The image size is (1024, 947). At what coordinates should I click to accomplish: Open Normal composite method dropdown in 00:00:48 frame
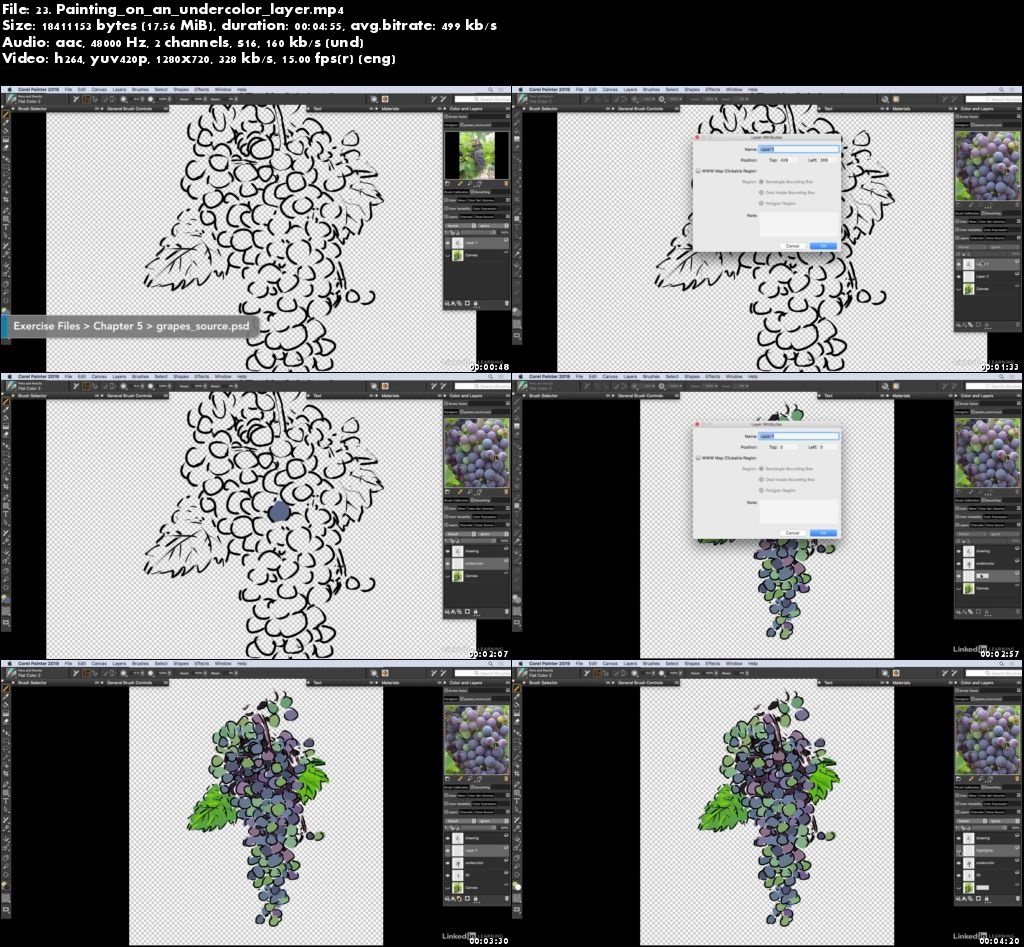tap(459, 225)
